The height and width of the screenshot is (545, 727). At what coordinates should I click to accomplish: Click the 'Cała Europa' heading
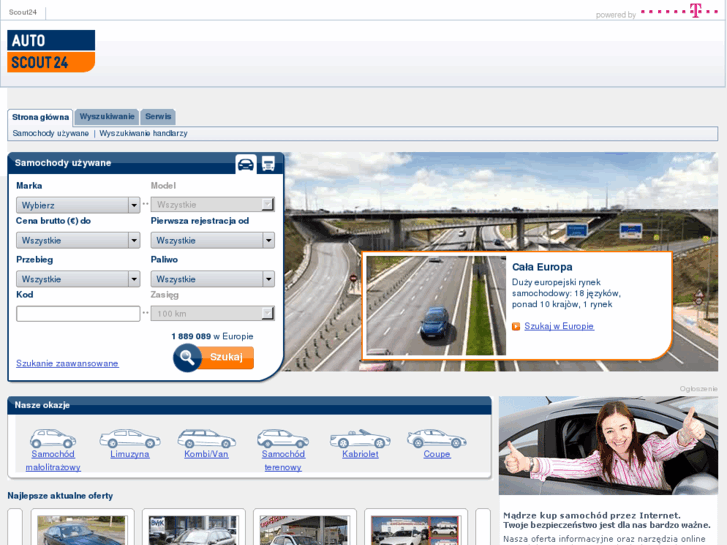tap(542, 267)
